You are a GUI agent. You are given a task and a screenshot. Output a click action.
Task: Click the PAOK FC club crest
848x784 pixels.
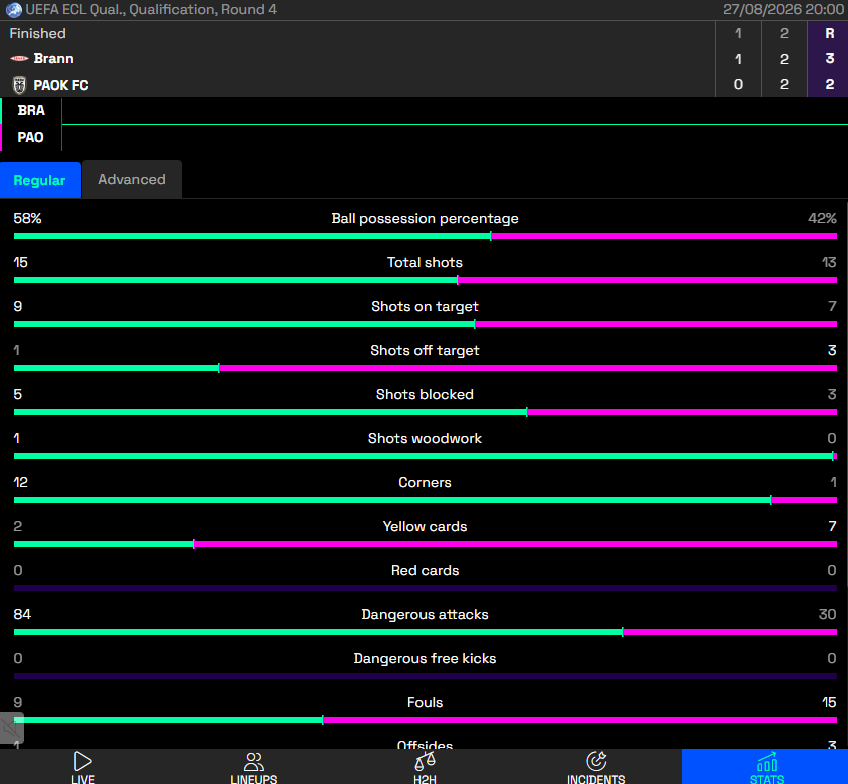[19, 85]
